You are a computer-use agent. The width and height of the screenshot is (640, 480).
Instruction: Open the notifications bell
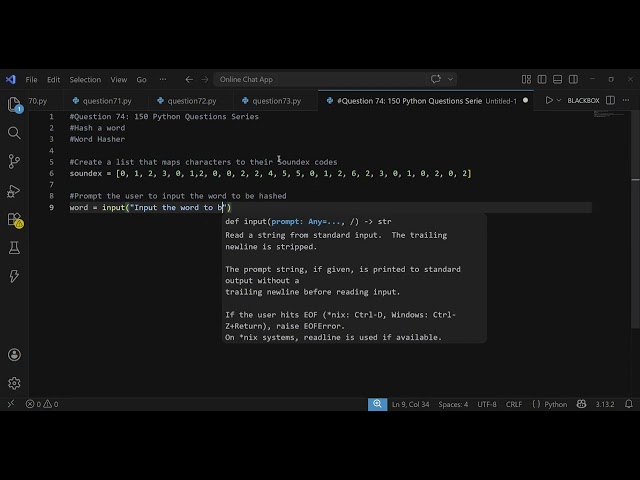629,404
